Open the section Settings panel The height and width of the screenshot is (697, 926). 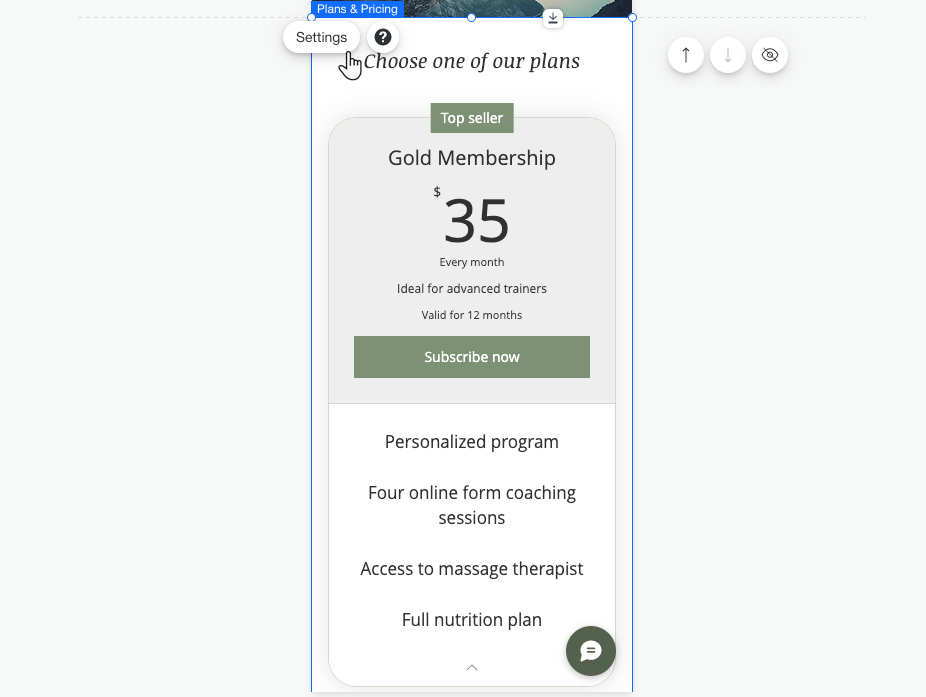321,37
